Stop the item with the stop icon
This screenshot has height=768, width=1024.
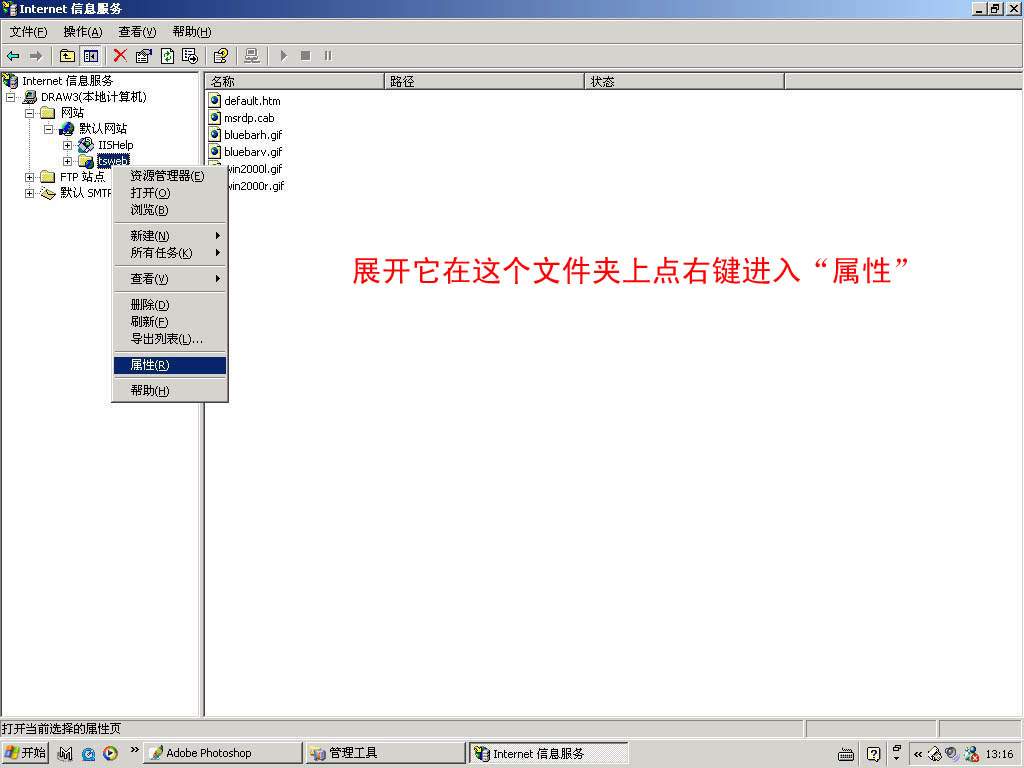pos(305,56)
